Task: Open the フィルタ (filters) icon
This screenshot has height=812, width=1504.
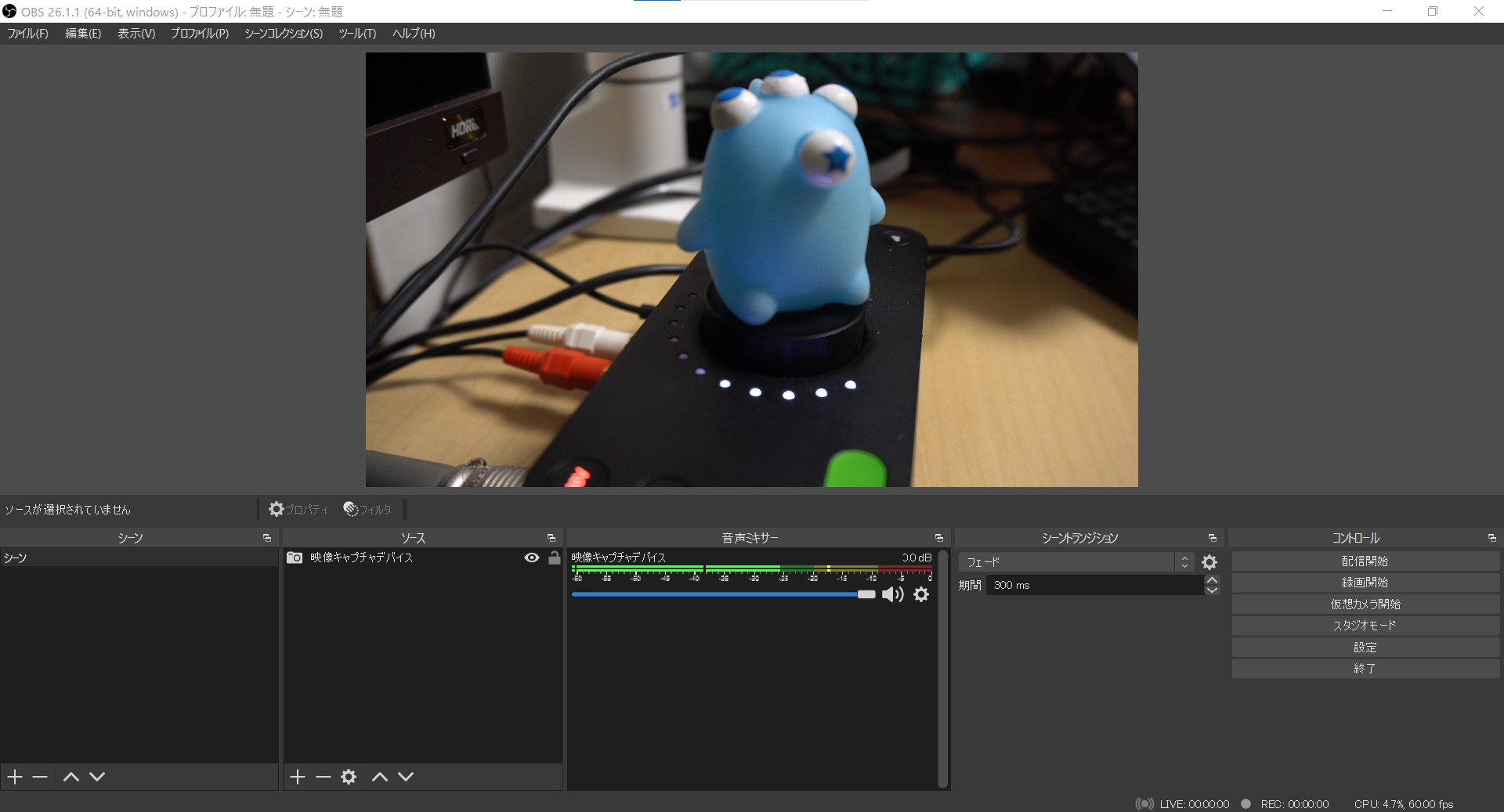Action: pos(350,509)
